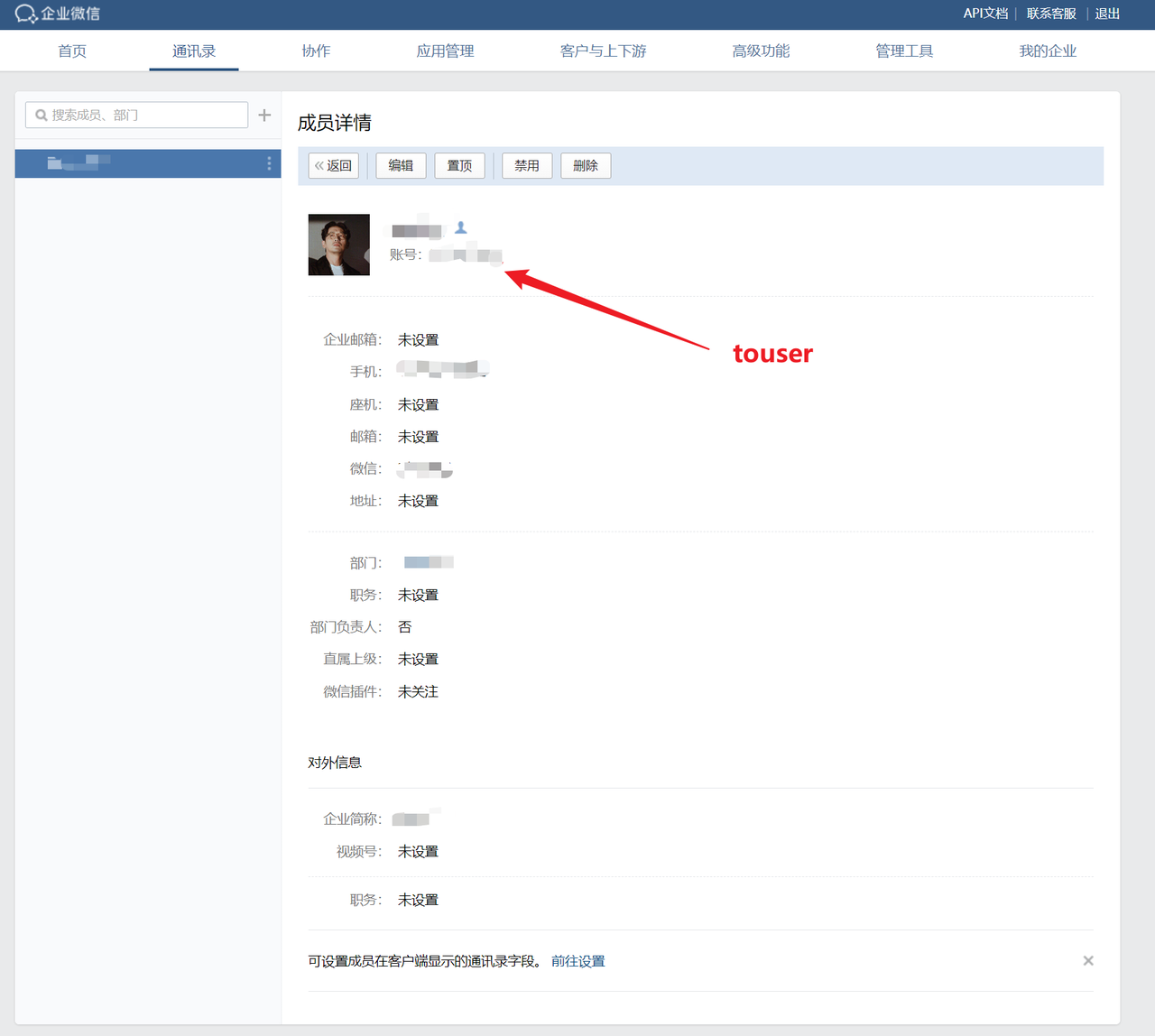1155x1036 pixels.
Task: Click the 部门负责人 否 value
Action: pos(404,627)
